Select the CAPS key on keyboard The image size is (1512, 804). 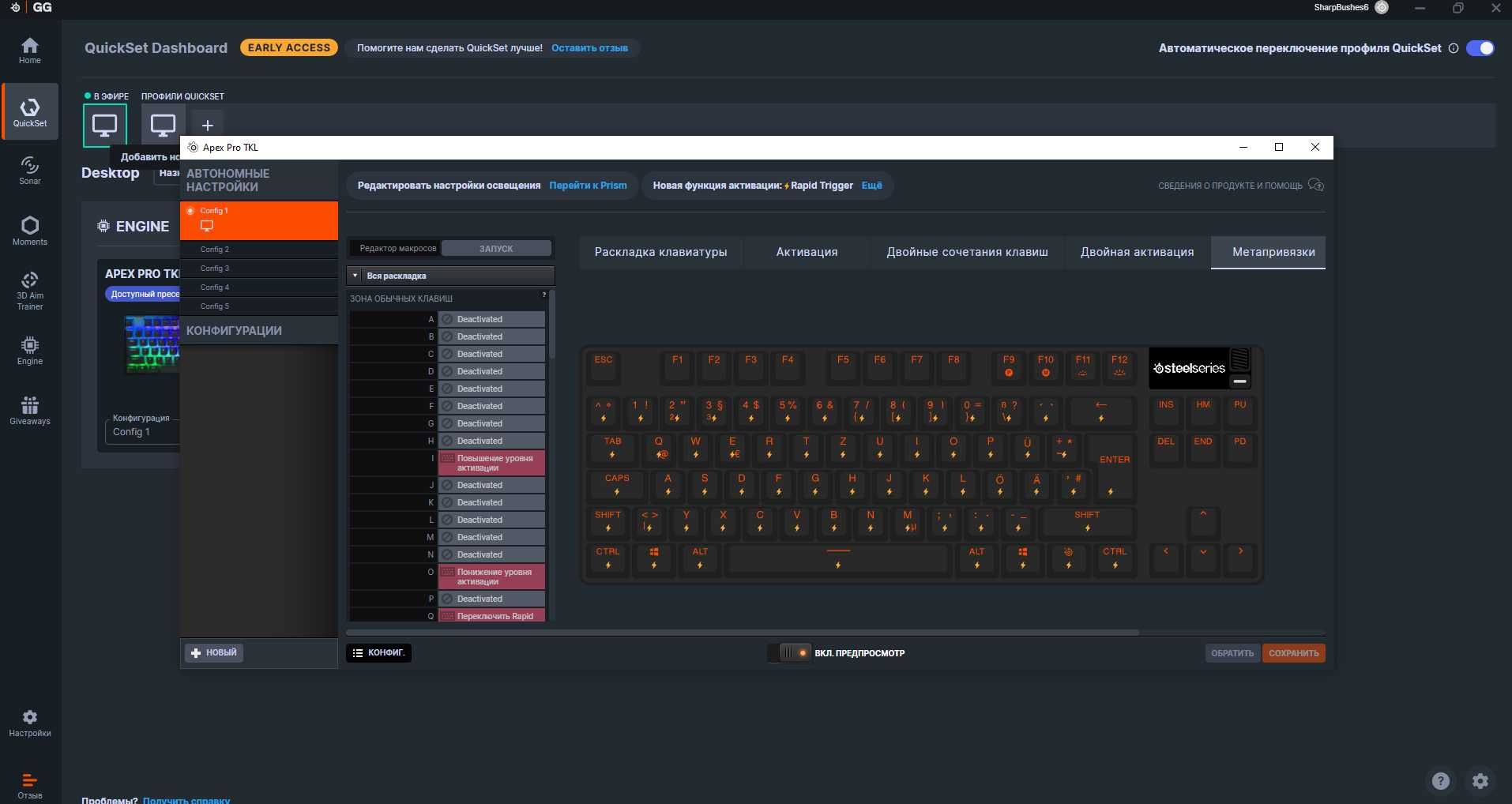pos(617,485)
